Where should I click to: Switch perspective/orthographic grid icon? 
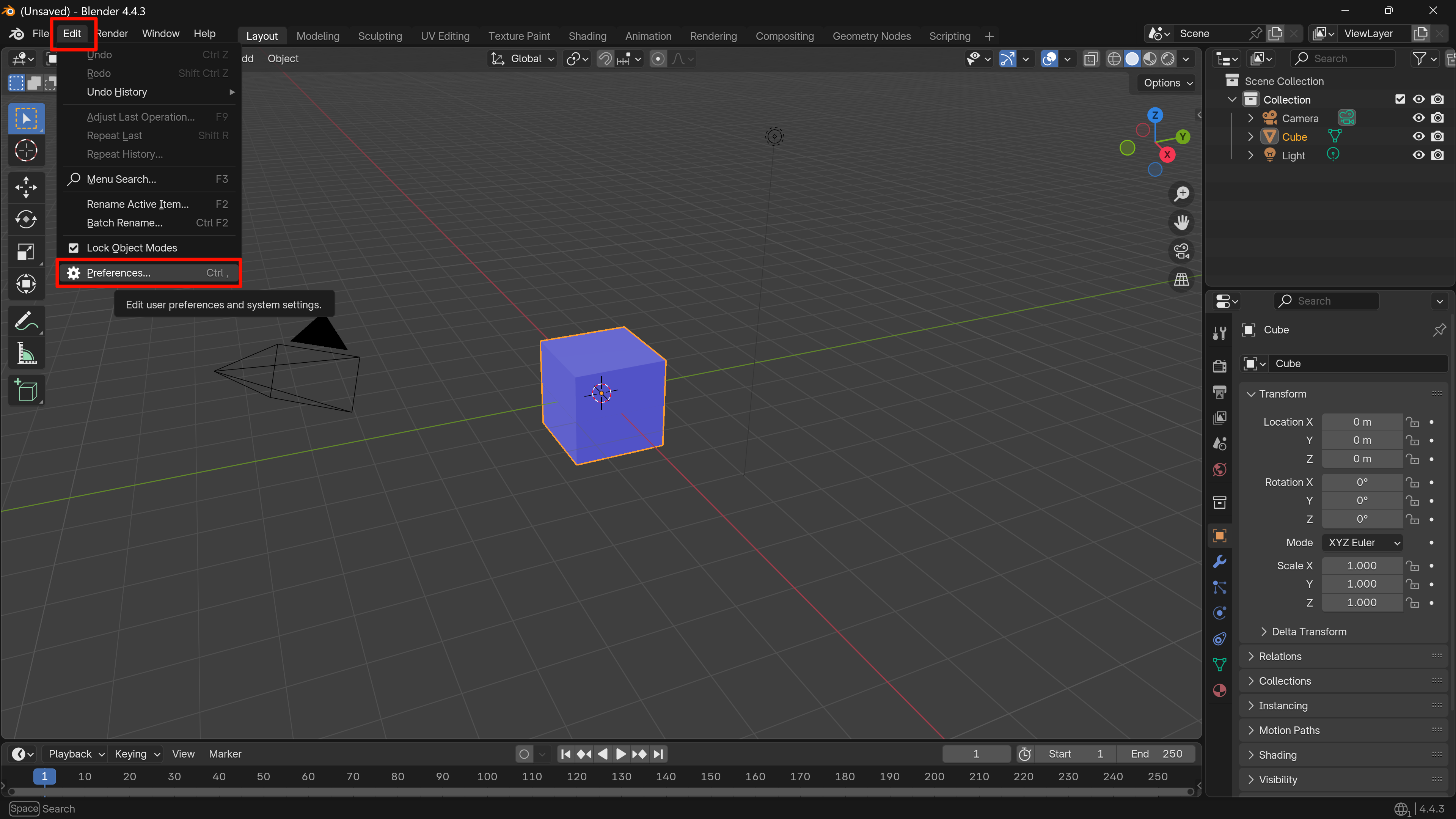click(1181, 279)
